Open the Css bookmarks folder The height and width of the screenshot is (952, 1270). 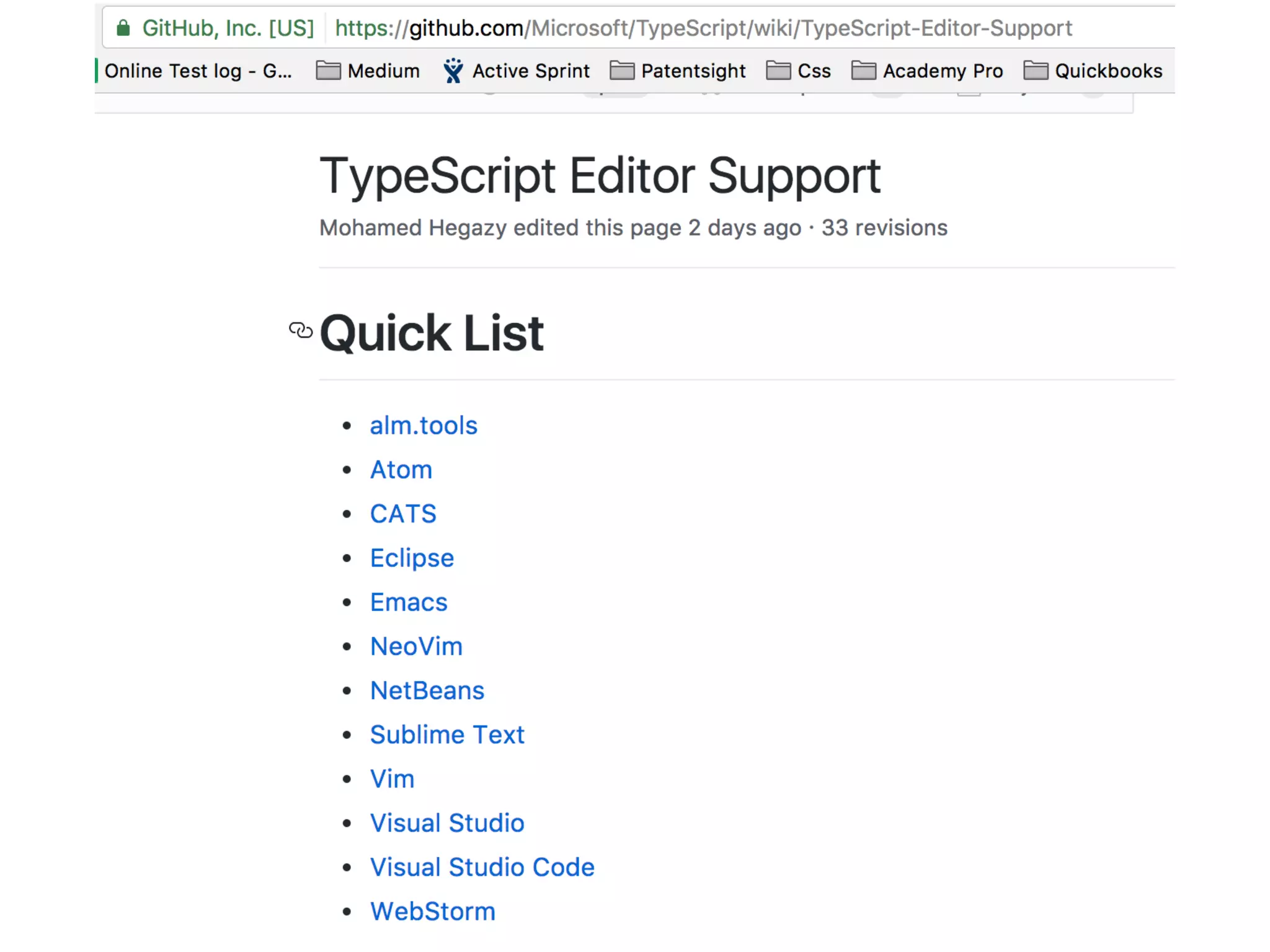[x=798, y=71]
